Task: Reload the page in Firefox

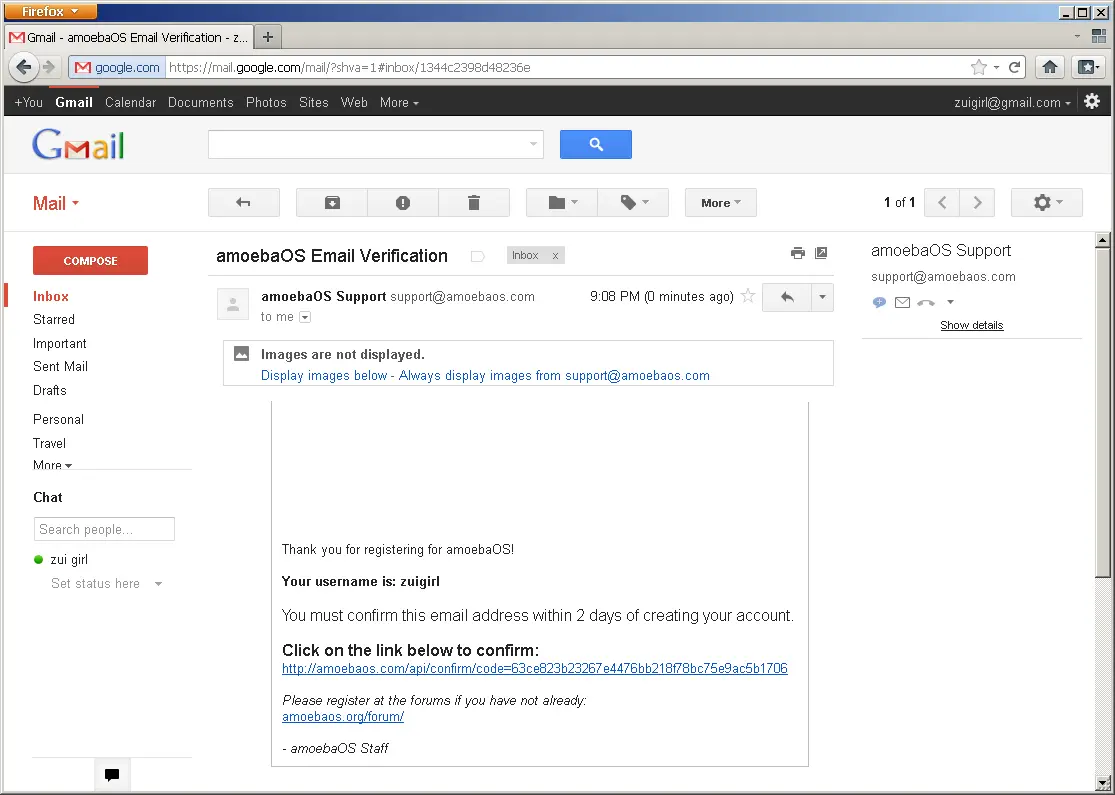Action: (x=1015, y=67)
